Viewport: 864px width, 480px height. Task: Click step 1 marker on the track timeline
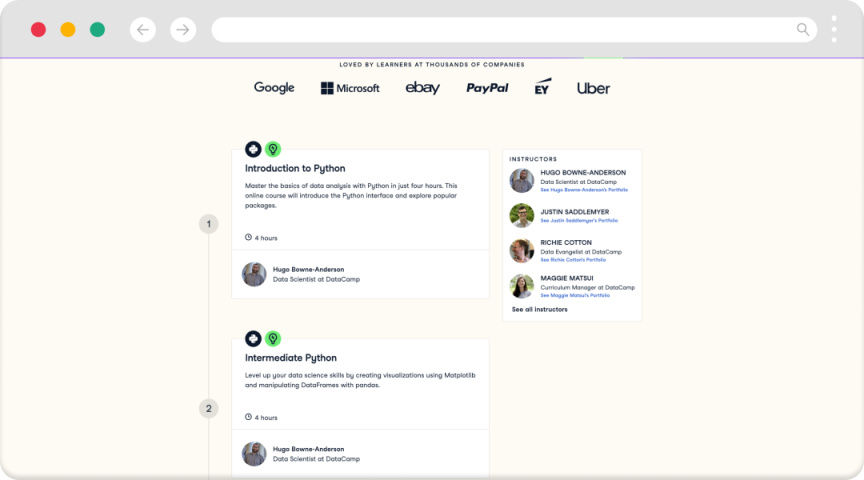click(x=208, y=224)
